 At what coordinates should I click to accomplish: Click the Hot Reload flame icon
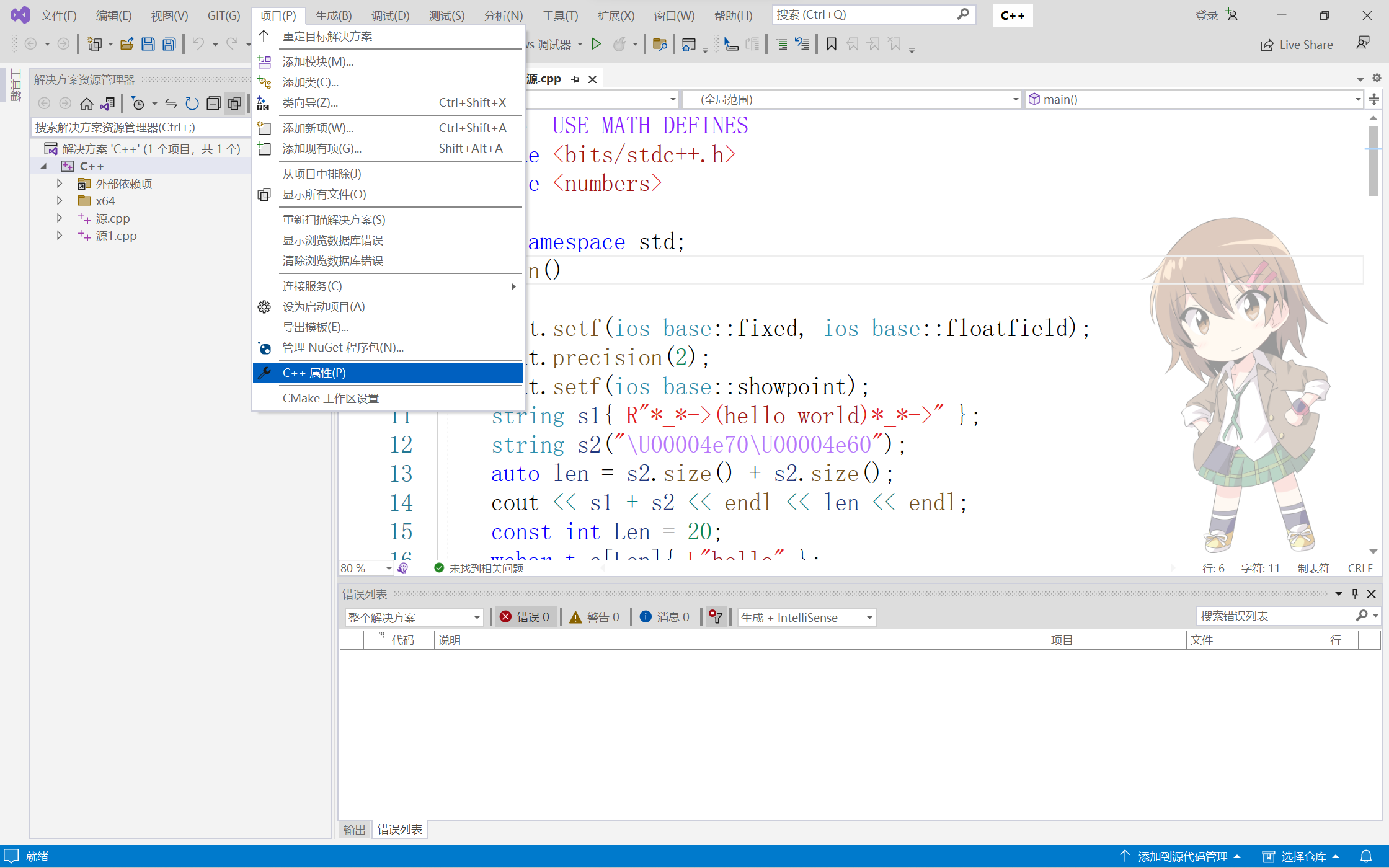pyautogui.click(x=619, y=44)
